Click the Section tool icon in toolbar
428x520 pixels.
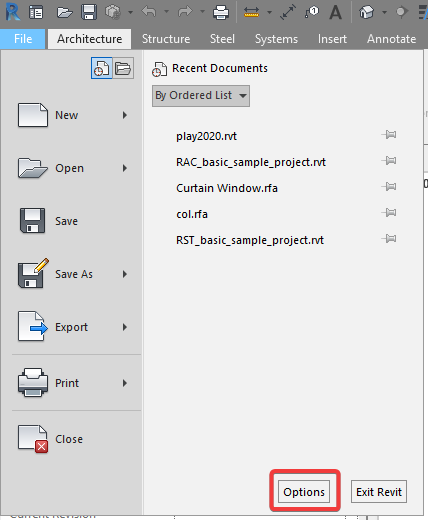[401, 12]
